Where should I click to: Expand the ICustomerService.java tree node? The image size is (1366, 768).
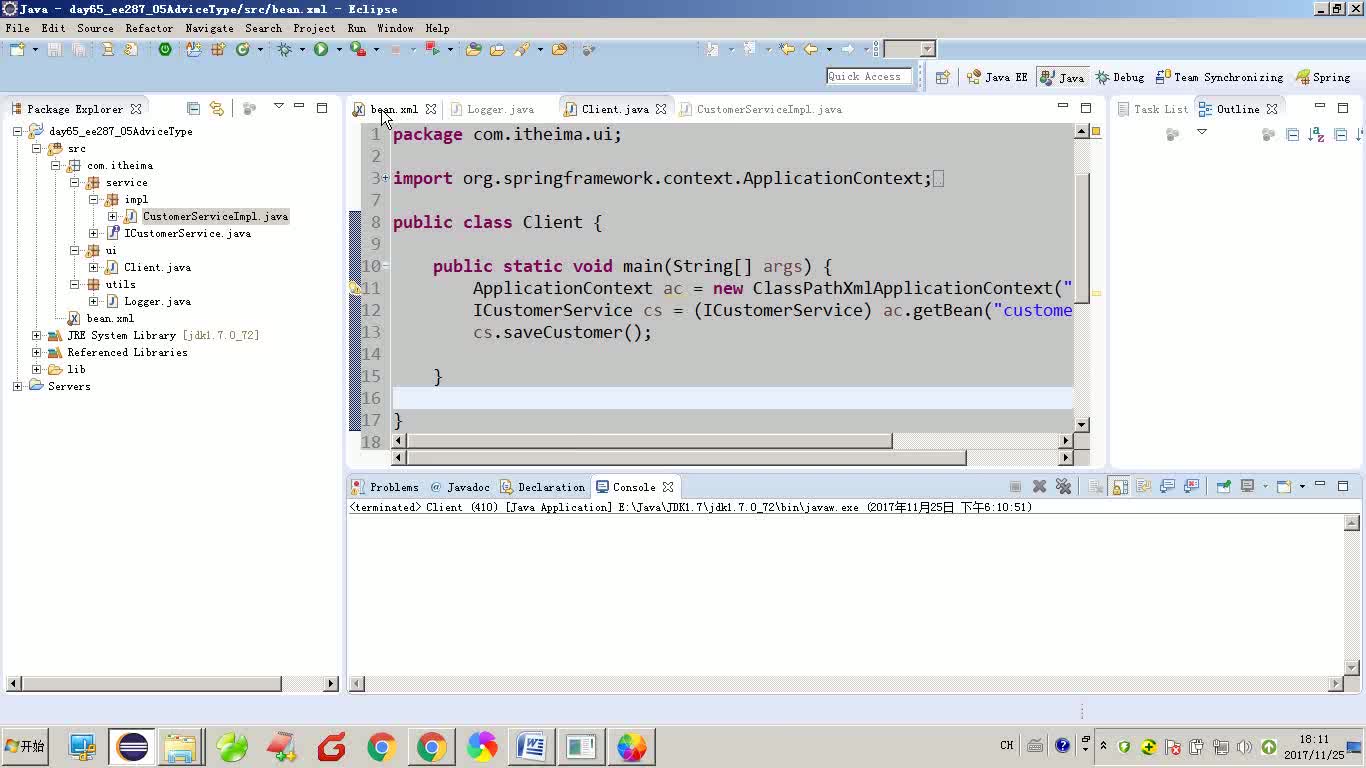click(x=94, y=233)
